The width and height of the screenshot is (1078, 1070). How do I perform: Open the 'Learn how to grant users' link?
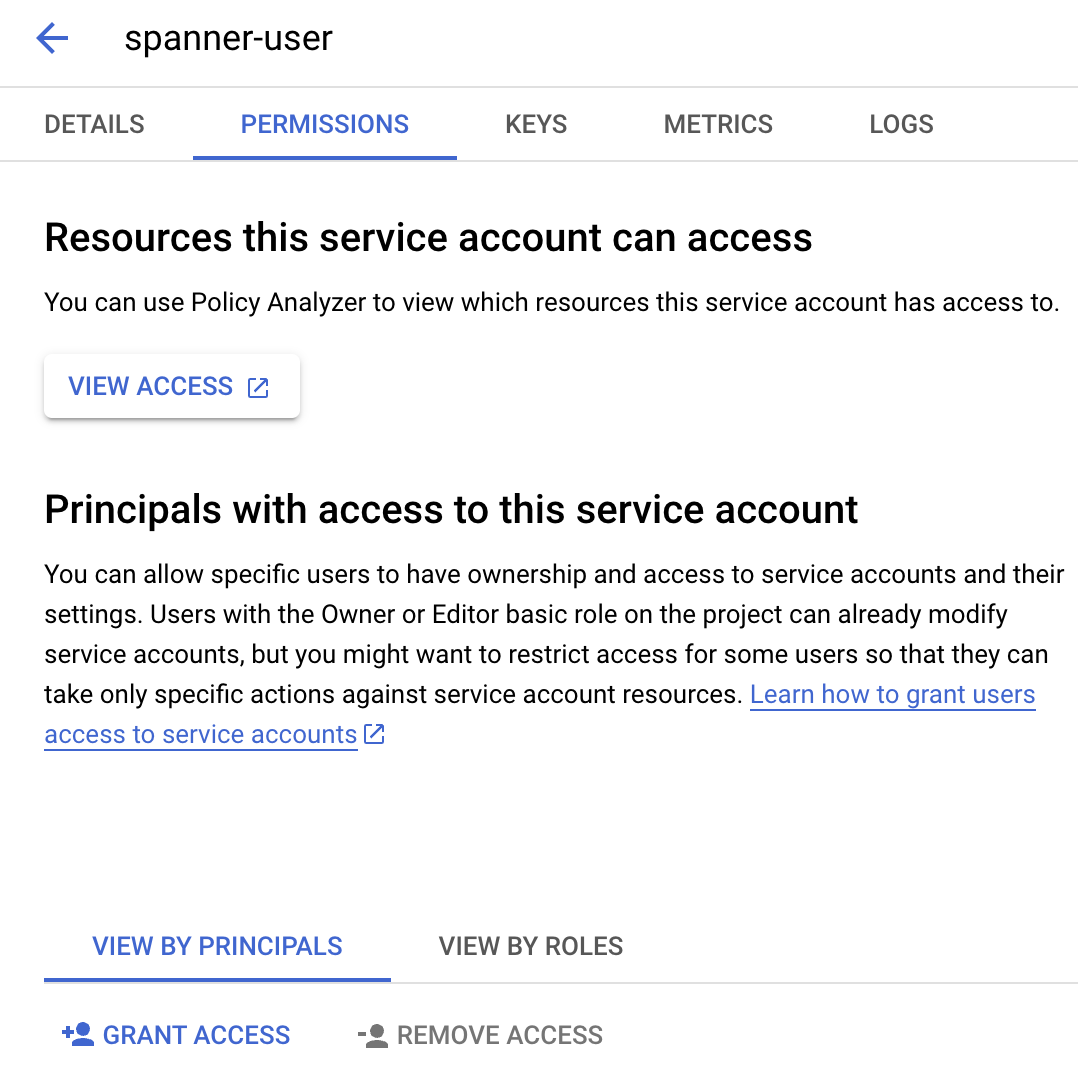892,694
